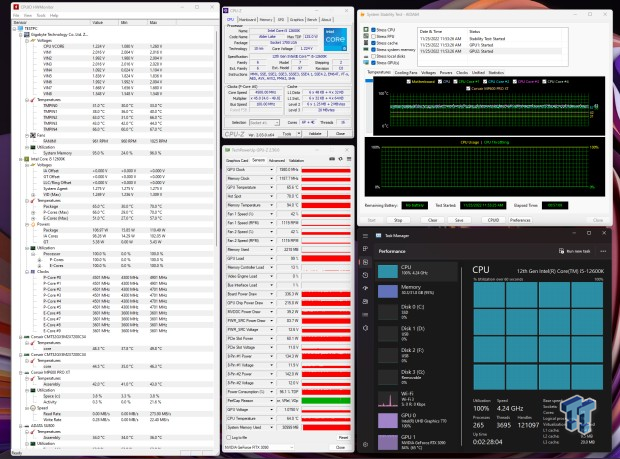Click CPU-Z title bar app icon
This screenshot has width=620, height=459.
(x=226, y=10)
